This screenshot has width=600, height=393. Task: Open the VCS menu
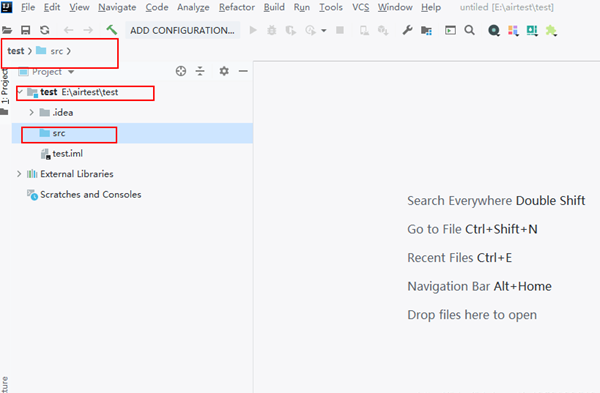click(x=361, y=7)
